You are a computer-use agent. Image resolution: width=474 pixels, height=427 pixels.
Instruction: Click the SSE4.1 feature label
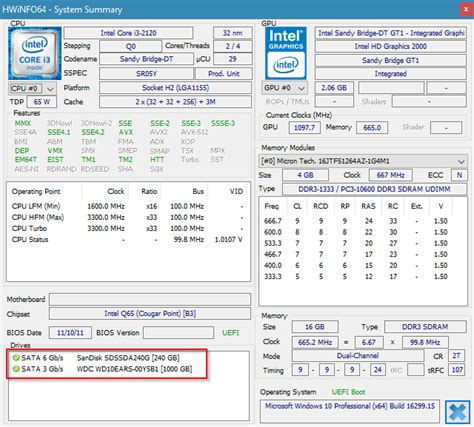(59, 132)
